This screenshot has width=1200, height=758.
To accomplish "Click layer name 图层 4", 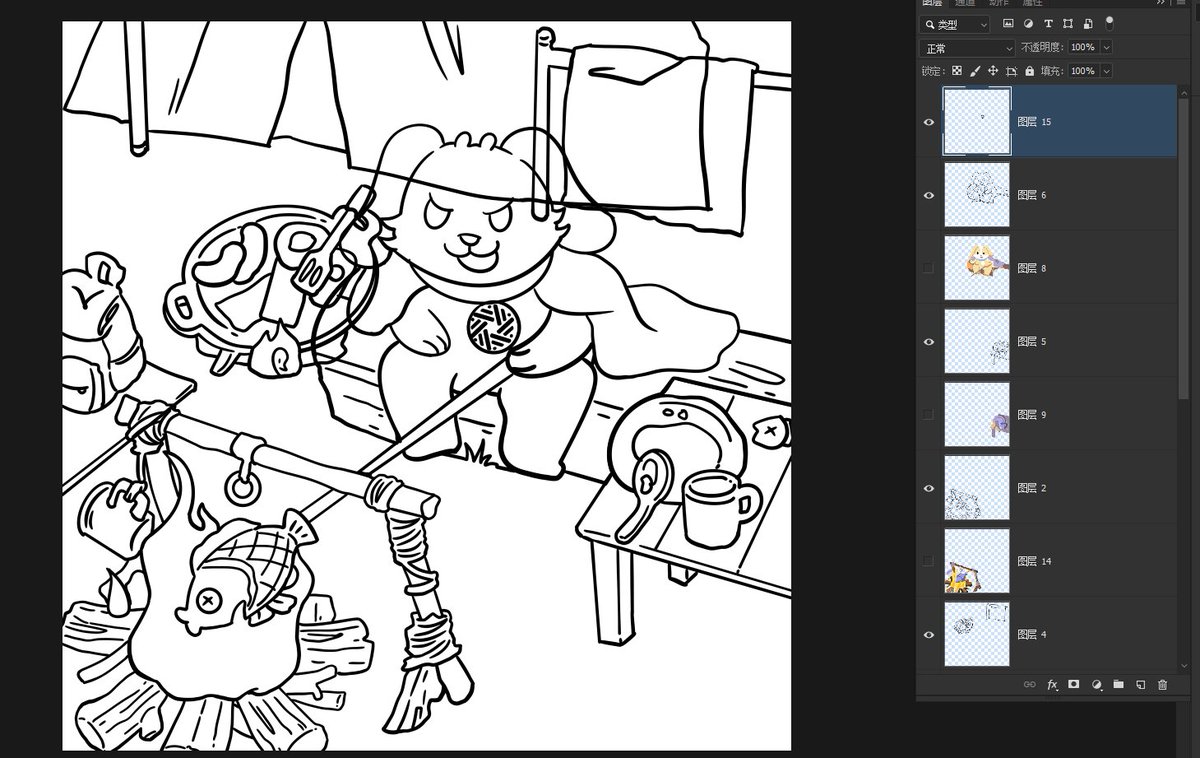I will [1031, 634].
